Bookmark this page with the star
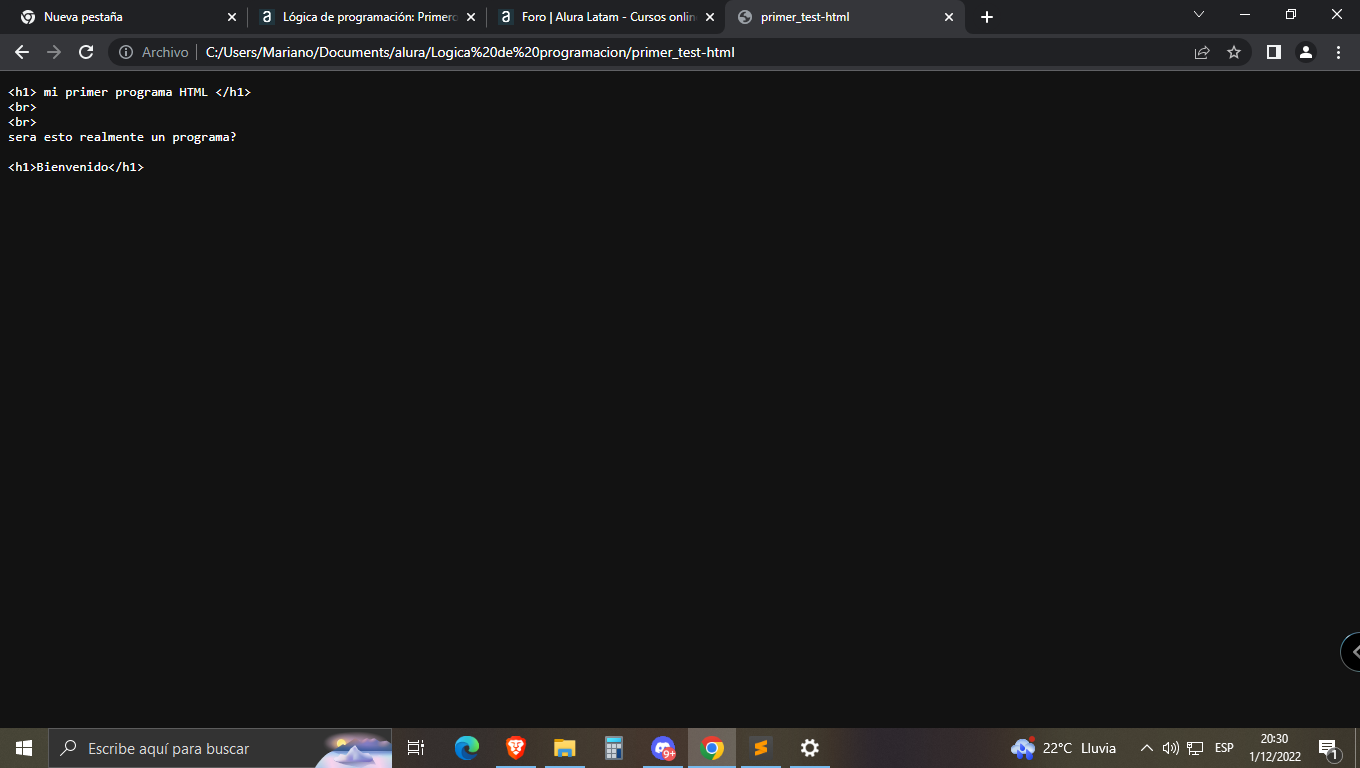This screenshot has width=1360, height=768. tap(1234, 52)
